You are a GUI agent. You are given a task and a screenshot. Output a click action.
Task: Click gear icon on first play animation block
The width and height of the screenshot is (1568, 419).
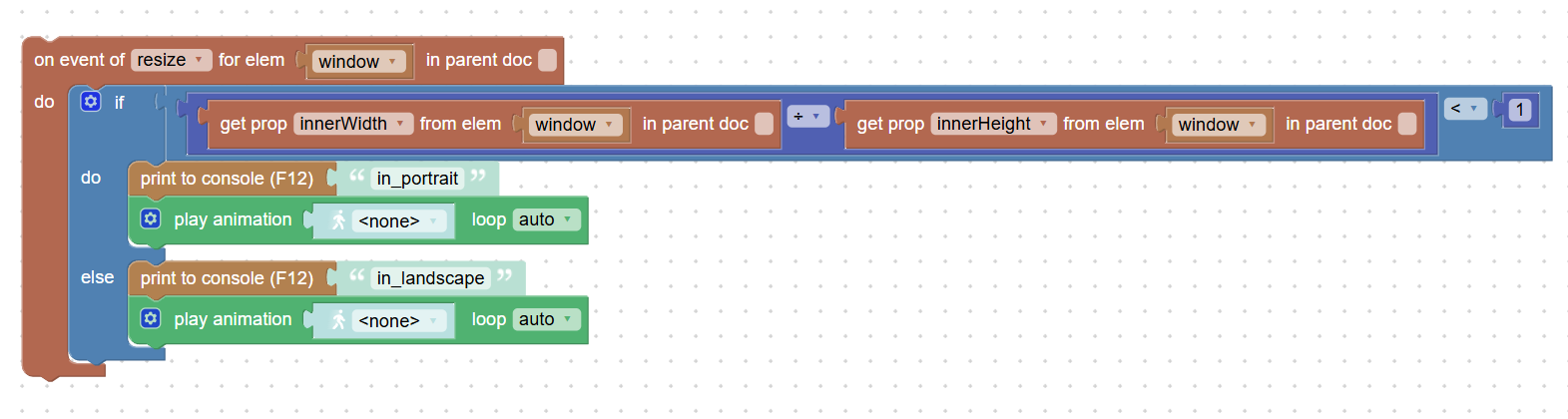coord(151,218)
